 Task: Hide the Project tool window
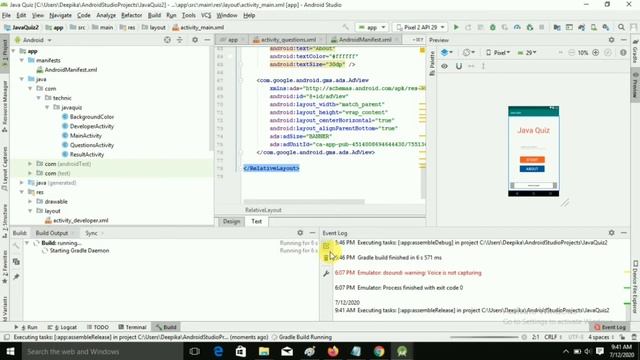point(207,40)
